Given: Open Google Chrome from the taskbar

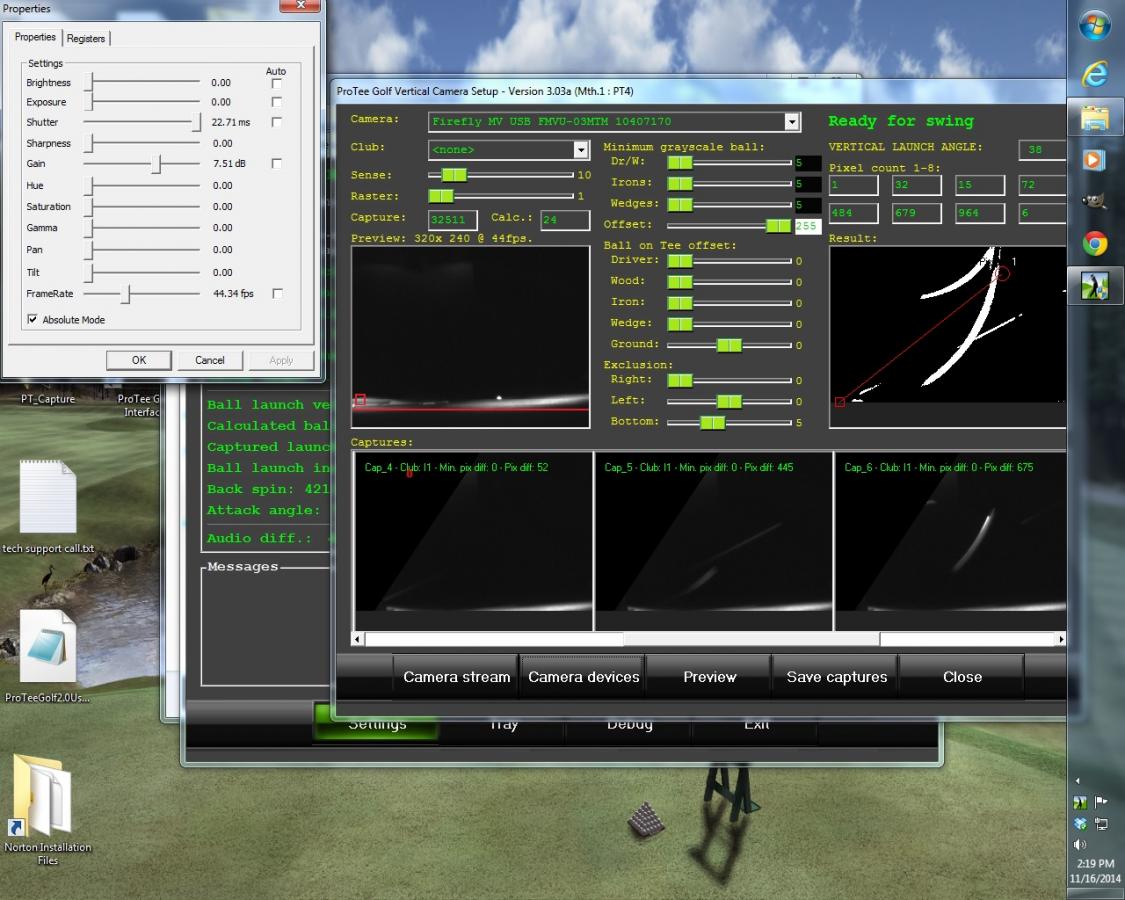Looking at the screenshot, I should pyautogui.click(x=1095, y=244).
